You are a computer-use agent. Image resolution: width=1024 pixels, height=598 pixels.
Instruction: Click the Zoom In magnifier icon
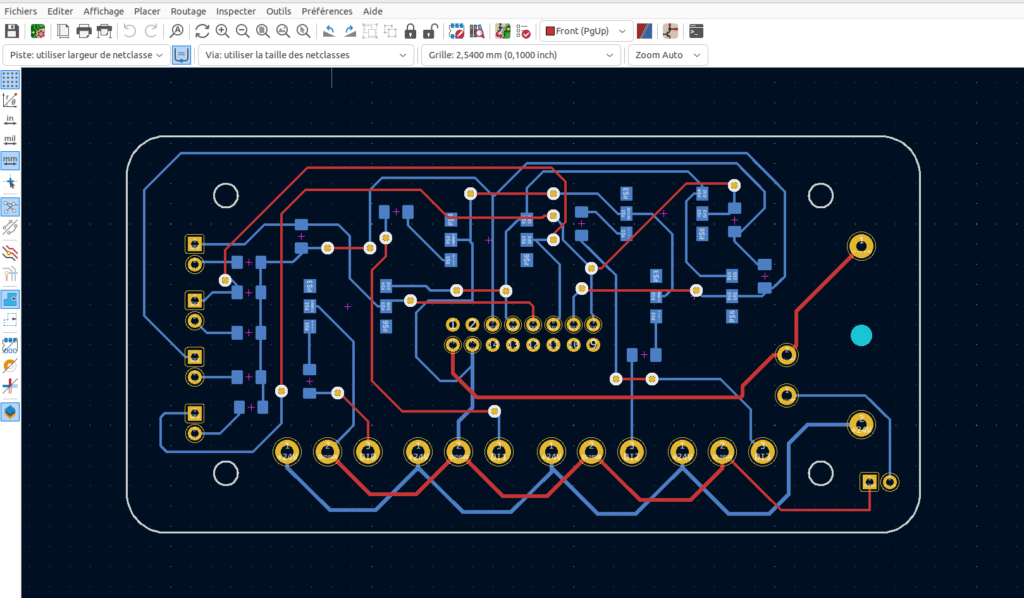[222, 31]
